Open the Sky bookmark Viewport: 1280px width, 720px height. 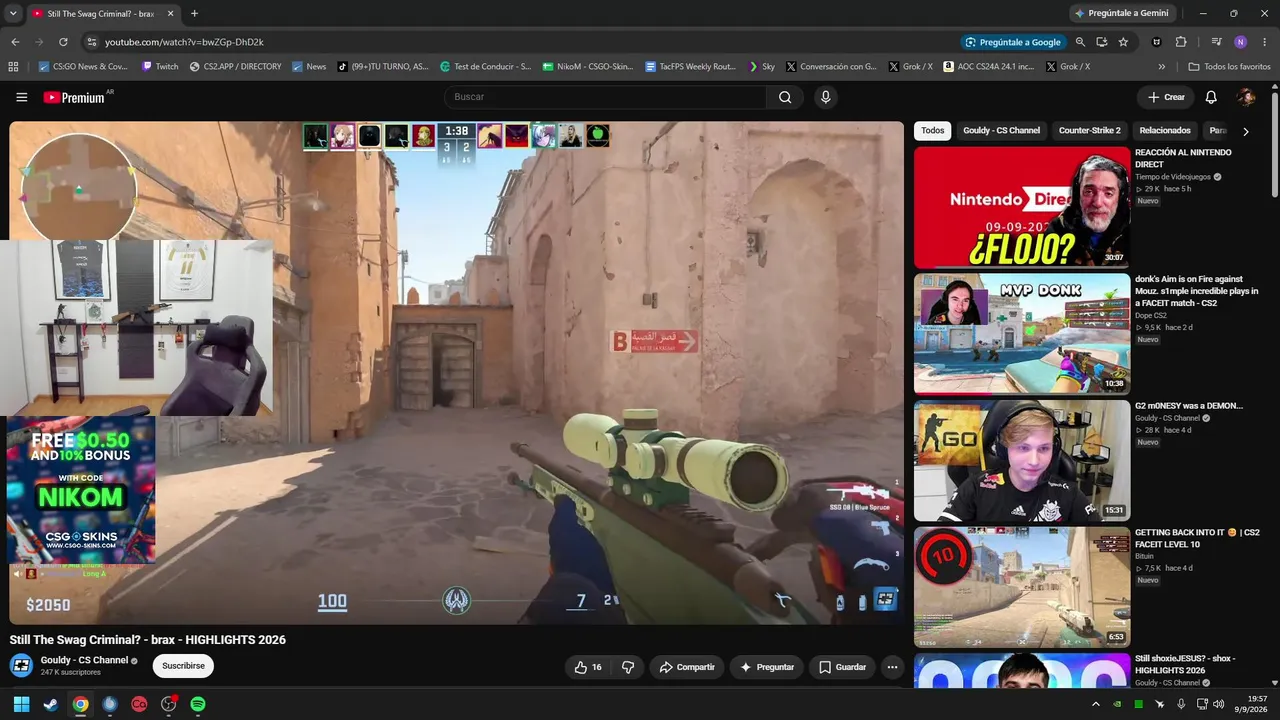761,66
